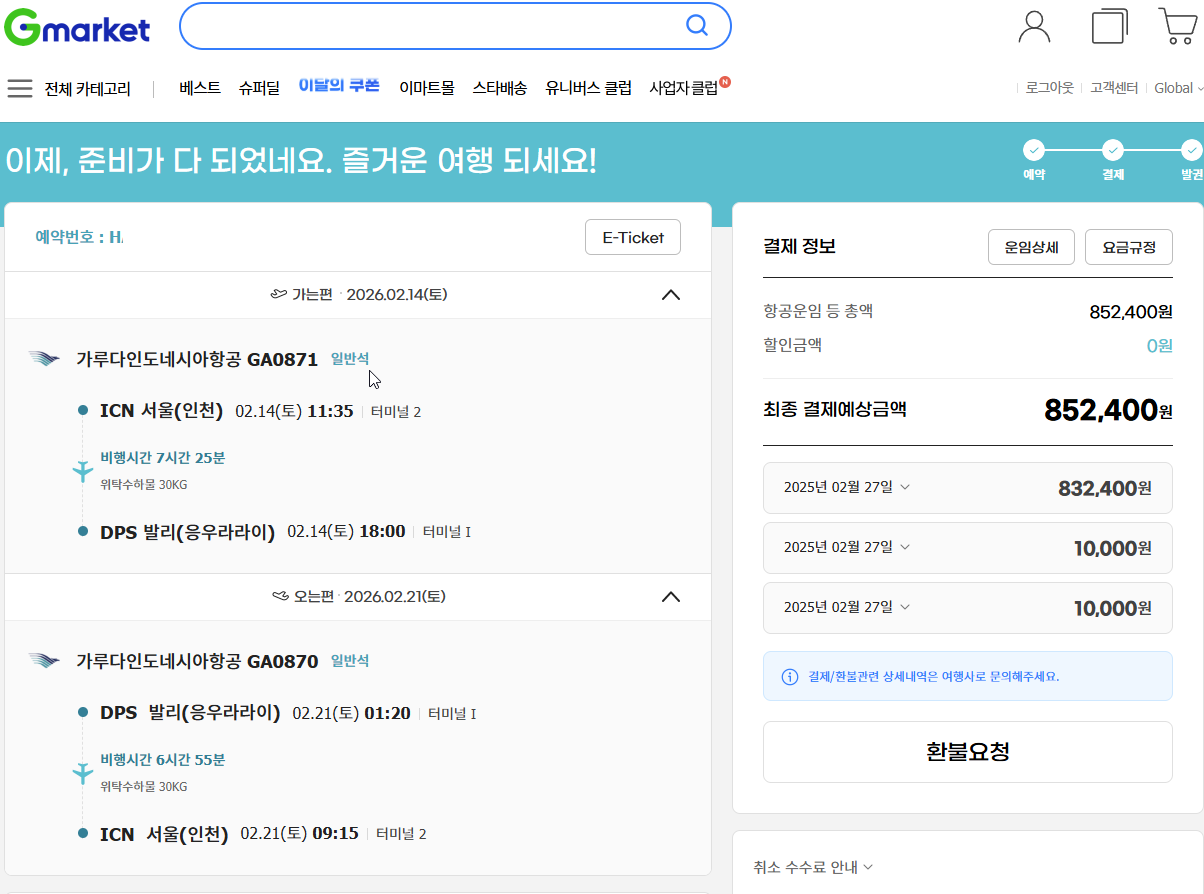This screenshot has width=1204, height=894.
Task: Click the 최종 결제예상금액 852,400원 amount
Action: point(1108,410)
